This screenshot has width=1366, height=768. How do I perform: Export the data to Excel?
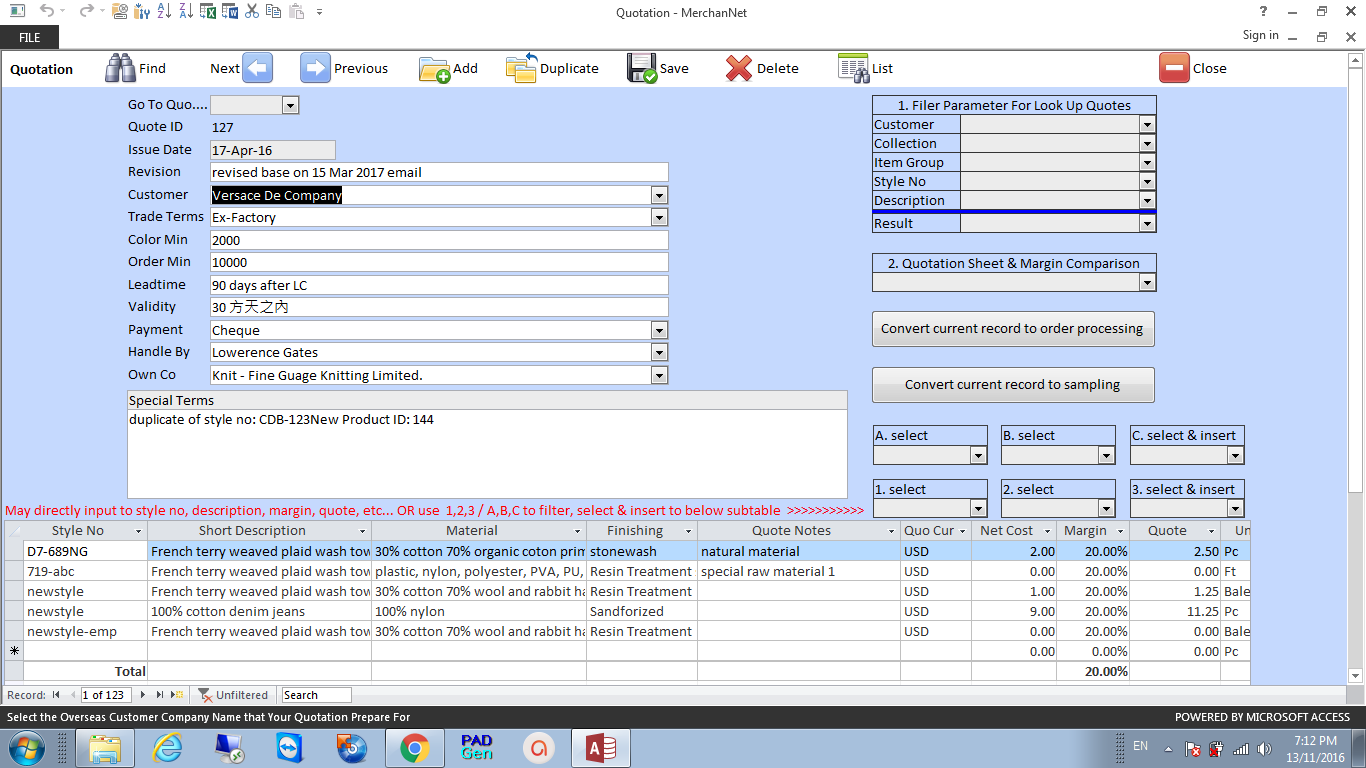pos(209,12)
